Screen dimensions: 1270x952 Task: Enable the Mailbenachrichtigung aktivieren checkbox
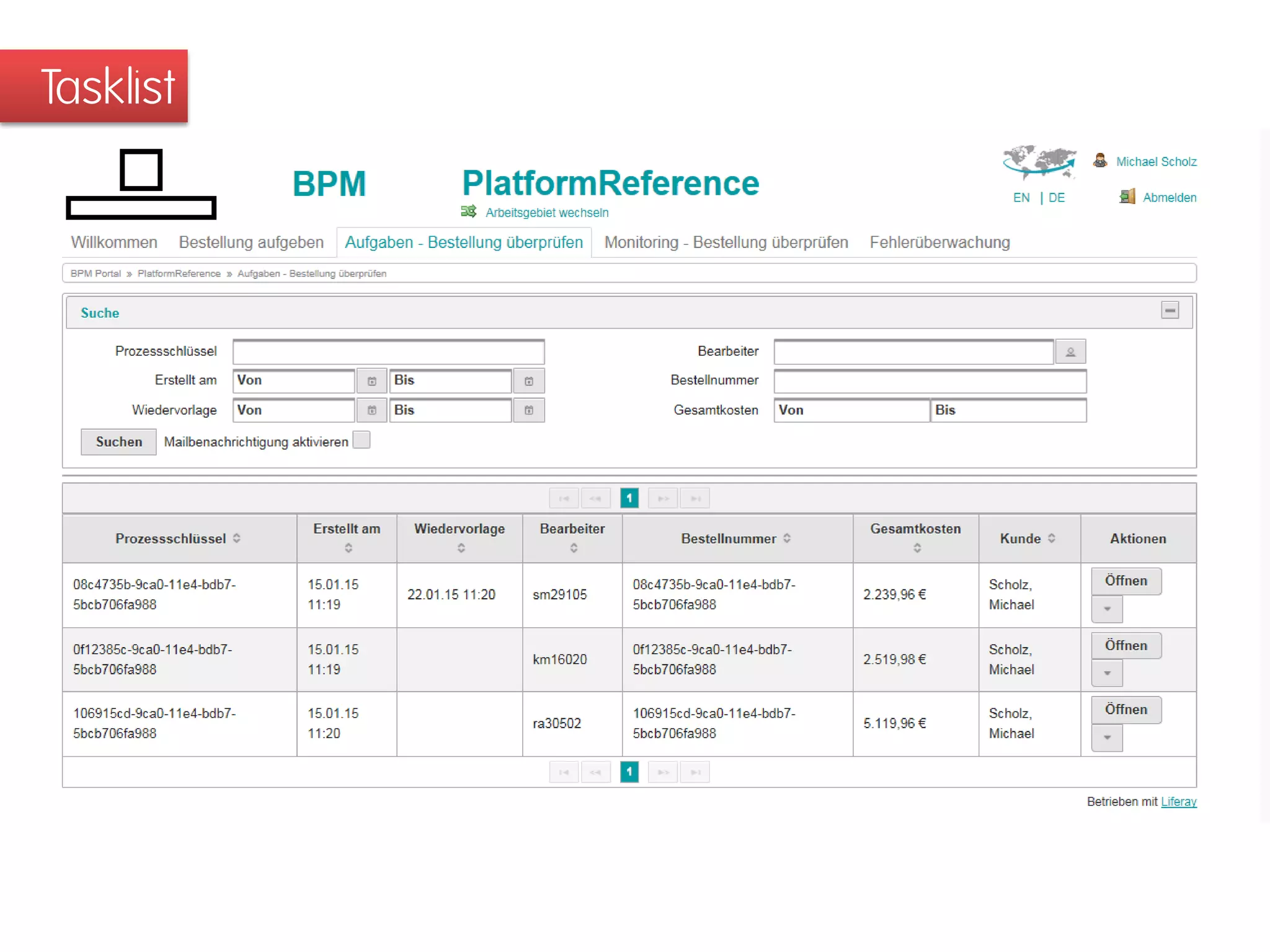(362, 441)
